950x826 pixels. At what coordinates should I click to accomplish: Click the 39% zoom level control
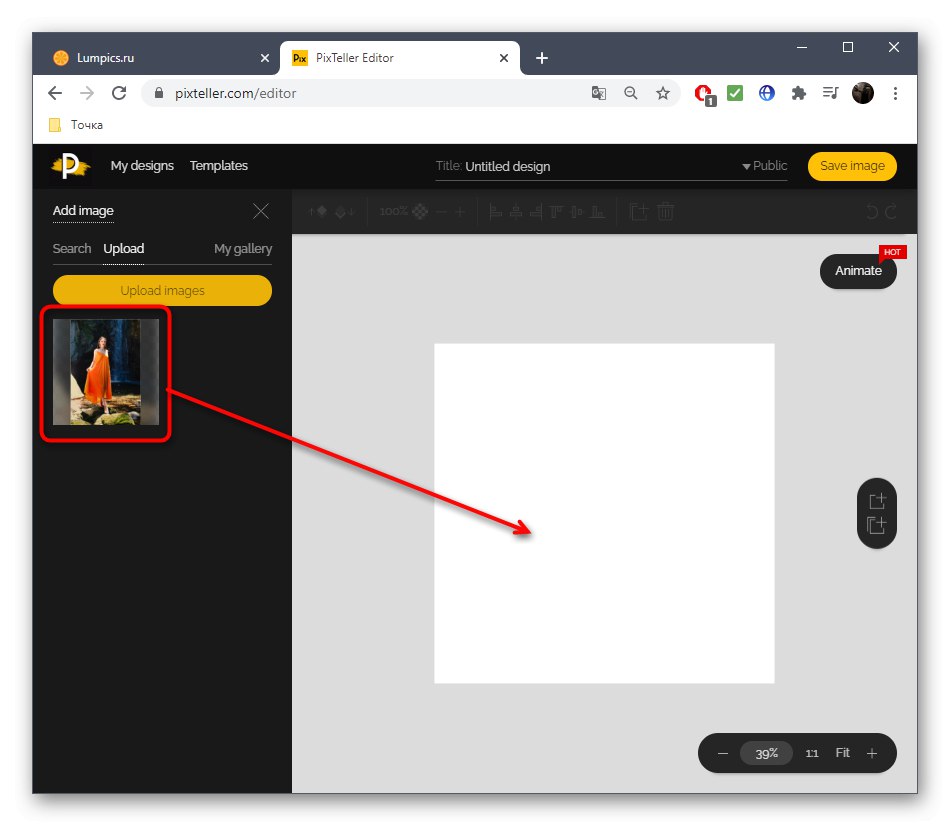point(766,753)
